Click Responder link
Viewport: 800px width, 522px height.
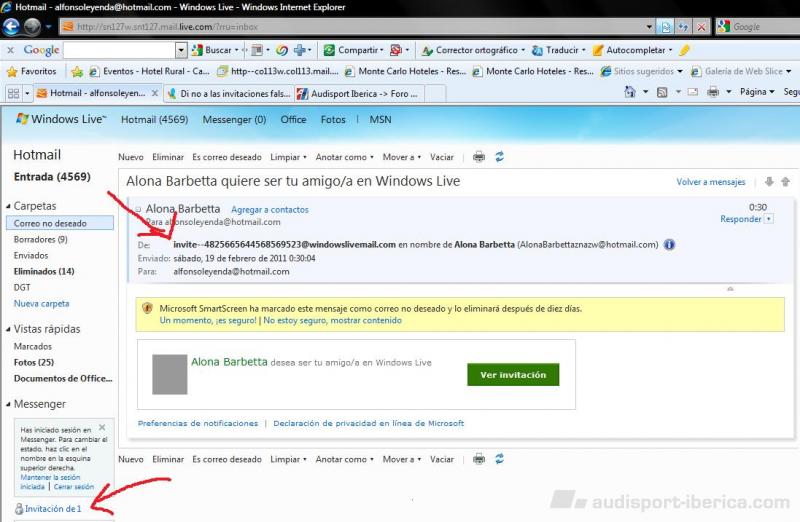click(x=740, y=219)
